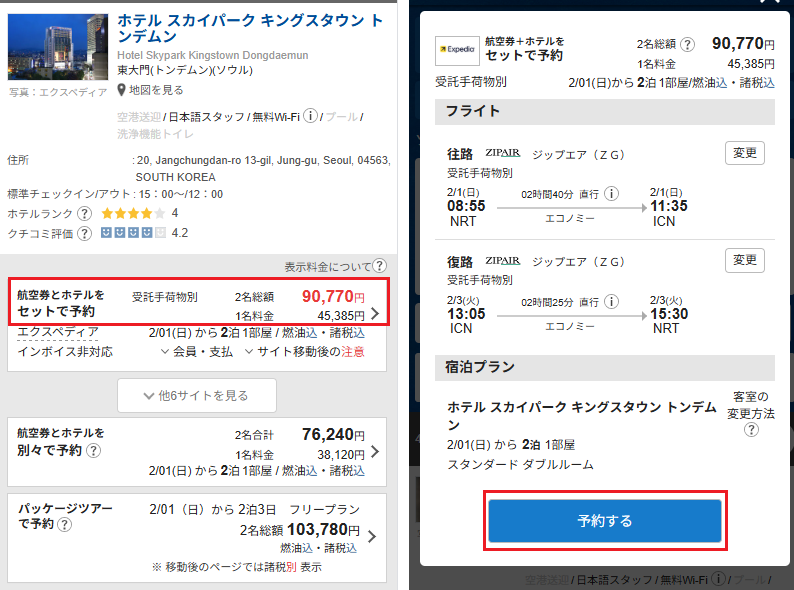Click 変更 for the outbound 往路 flight
The height and width of the screenshot is (590, 794).
744,153
